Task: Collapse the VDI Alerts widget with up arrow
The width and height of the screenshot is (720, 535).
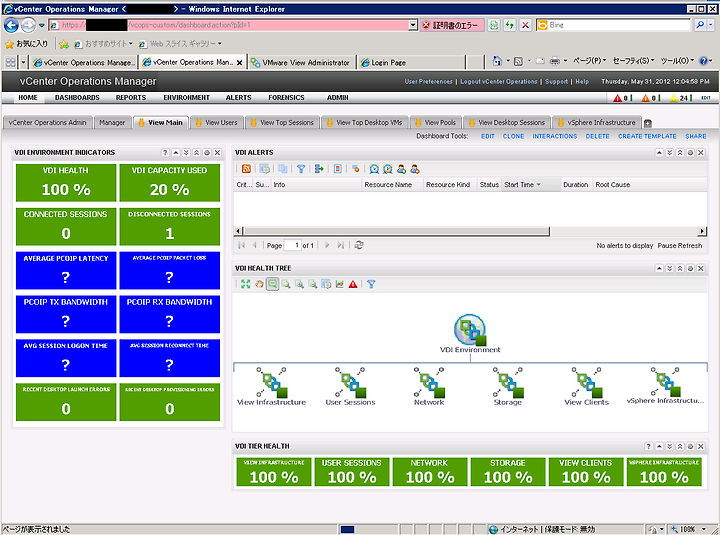Action: click(x=659, y=152)
